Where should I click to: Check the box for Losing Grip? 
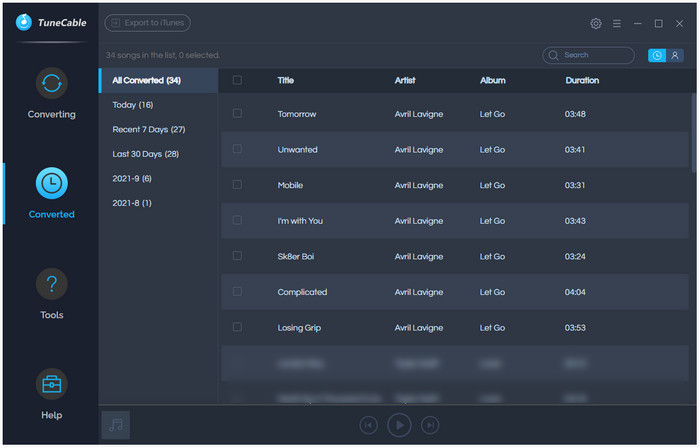click(238, 327)
